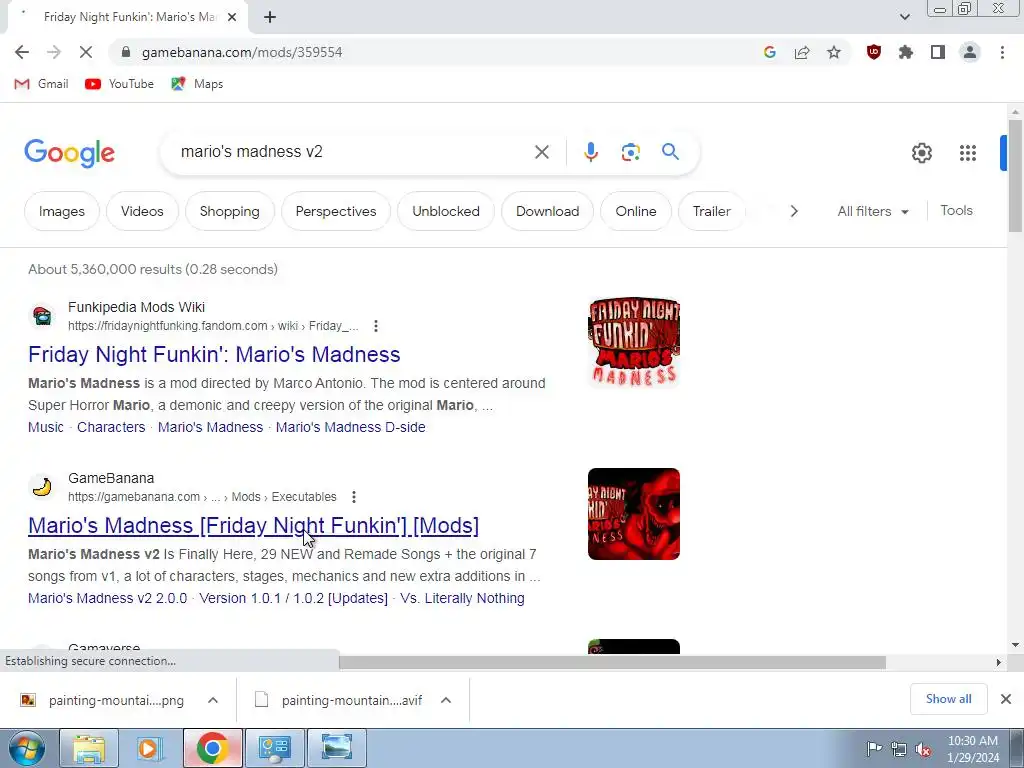The image size is (1024, 768).
Task: Open the YouTube bookmark
Action: pos(120,84)
